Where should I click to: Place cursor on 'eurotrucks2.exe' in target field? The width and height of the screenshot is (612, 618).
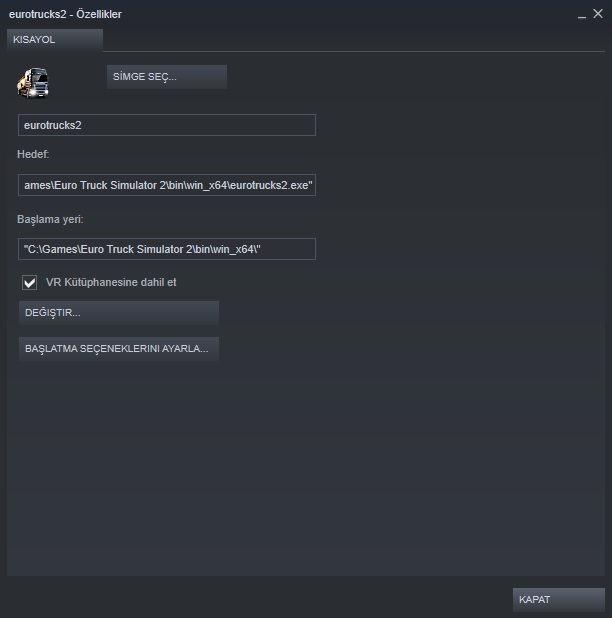coord(269,185)
